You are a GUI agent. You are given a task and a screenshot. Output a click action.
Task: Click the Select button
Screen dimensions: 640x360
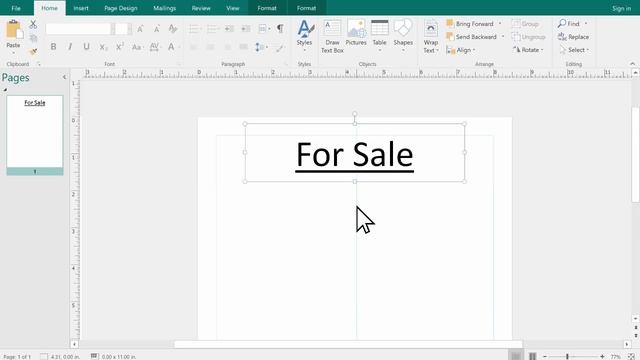pyautogui.click(x=573, y=50)
